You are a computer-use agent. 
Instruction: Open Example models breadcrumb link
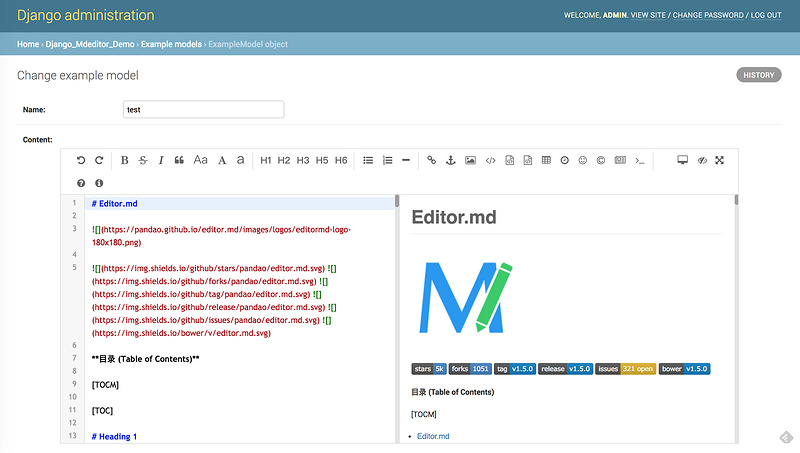pyautogui.click(x=171, y=44)
